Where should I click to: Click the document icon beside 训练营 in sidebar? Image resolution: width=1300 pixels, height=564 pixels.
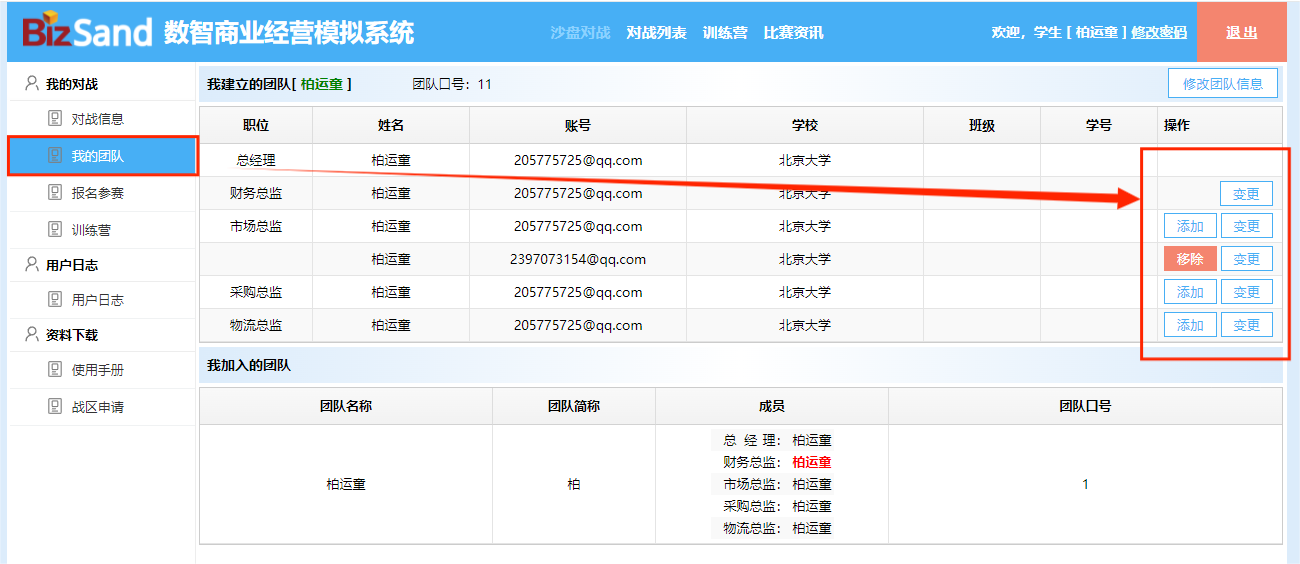[55, 230]
